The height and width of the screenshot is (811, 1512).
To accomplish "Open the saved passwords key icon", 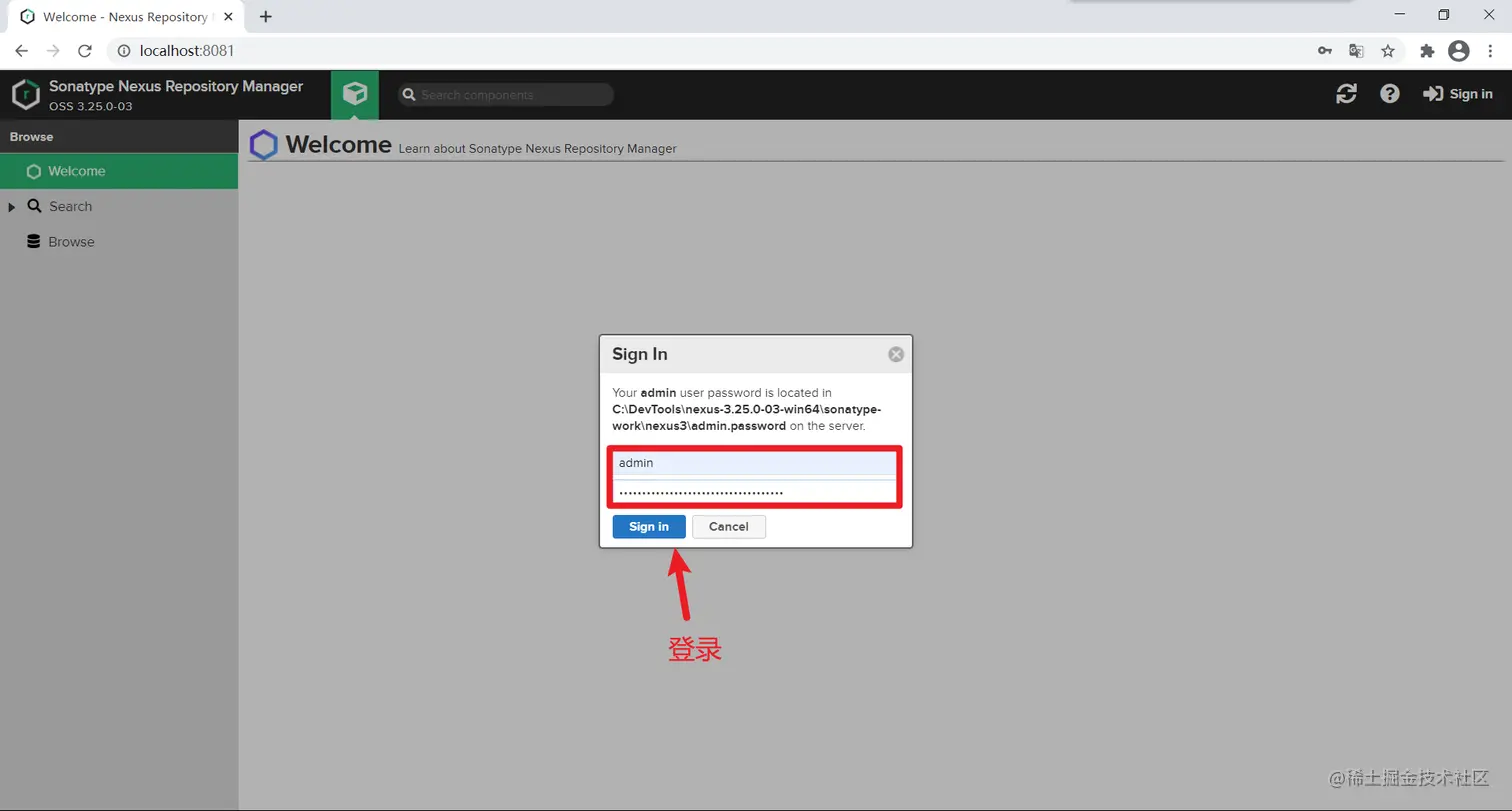I will (1325, 51).
